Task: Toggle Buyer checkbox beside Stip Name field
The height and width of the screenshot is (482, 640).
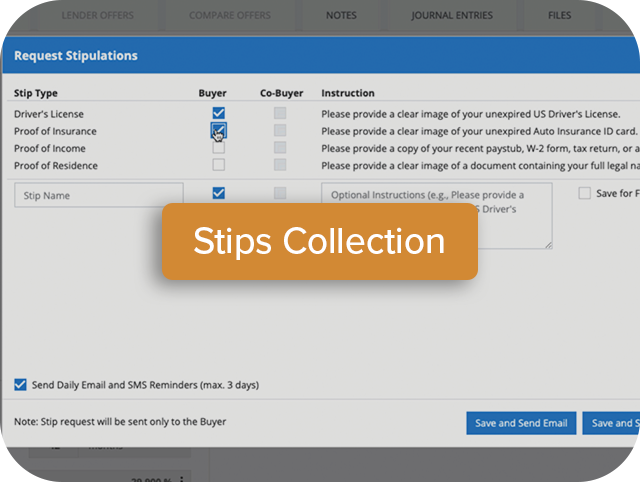Action: pos(218,193)
